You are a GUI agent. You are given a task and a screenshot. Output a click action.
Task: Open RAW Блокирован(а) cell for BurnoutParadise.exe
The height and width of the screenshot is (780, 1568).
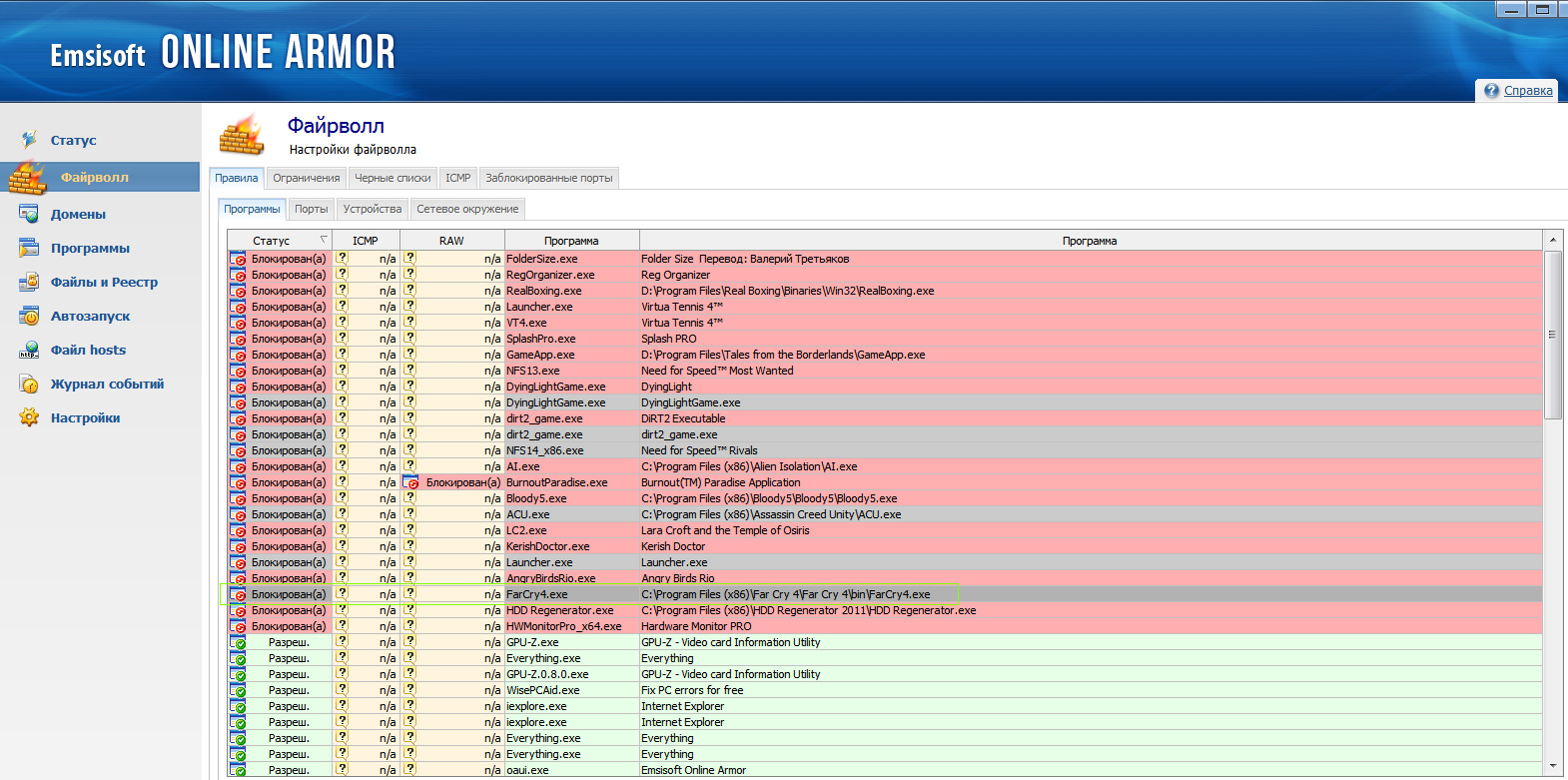click(452, 482)
